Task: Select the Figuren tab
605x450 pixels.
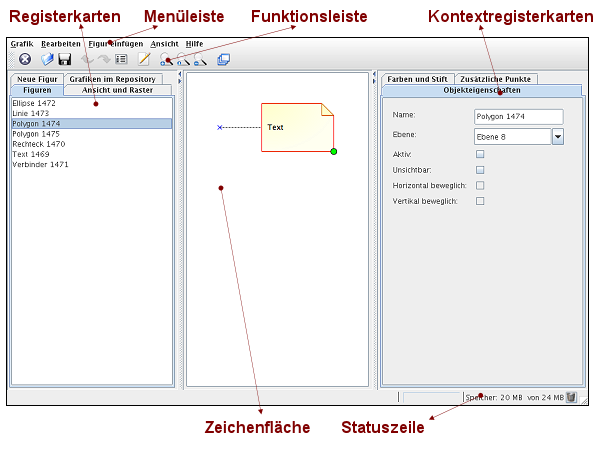Action: tap(37, 90)
